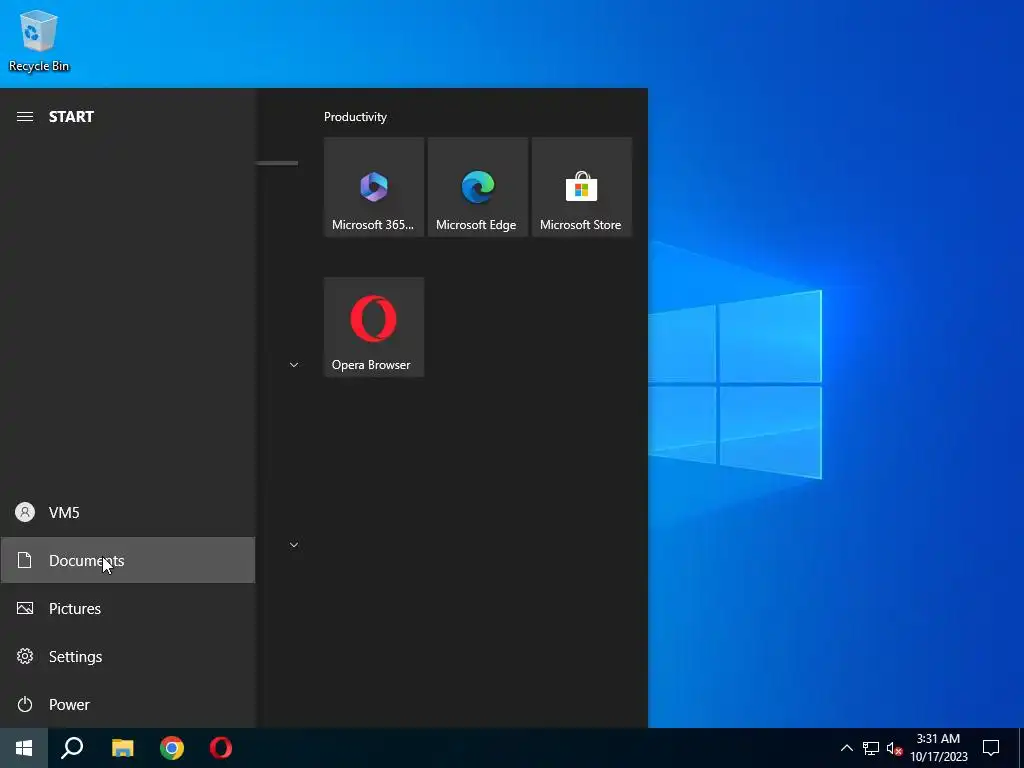Open File Explorer from the taskbar
Screen dimensions: 1024x768
pos(122,748)
